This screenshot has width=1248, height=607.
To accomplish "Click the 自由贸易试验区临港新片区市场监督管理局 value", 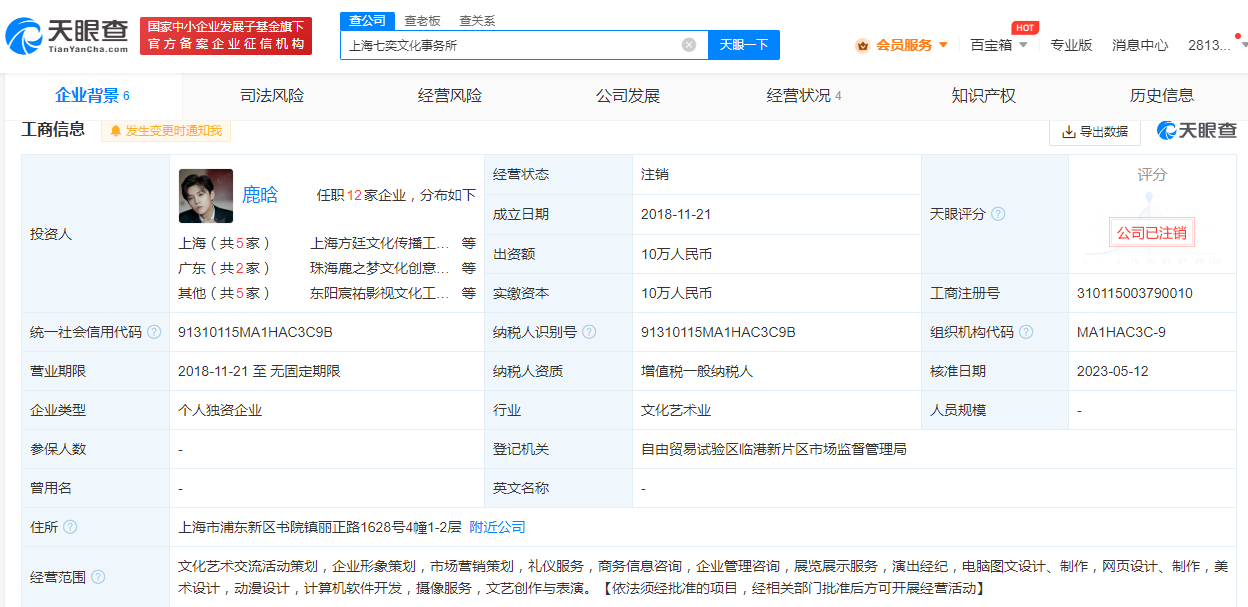I will 774,449.
